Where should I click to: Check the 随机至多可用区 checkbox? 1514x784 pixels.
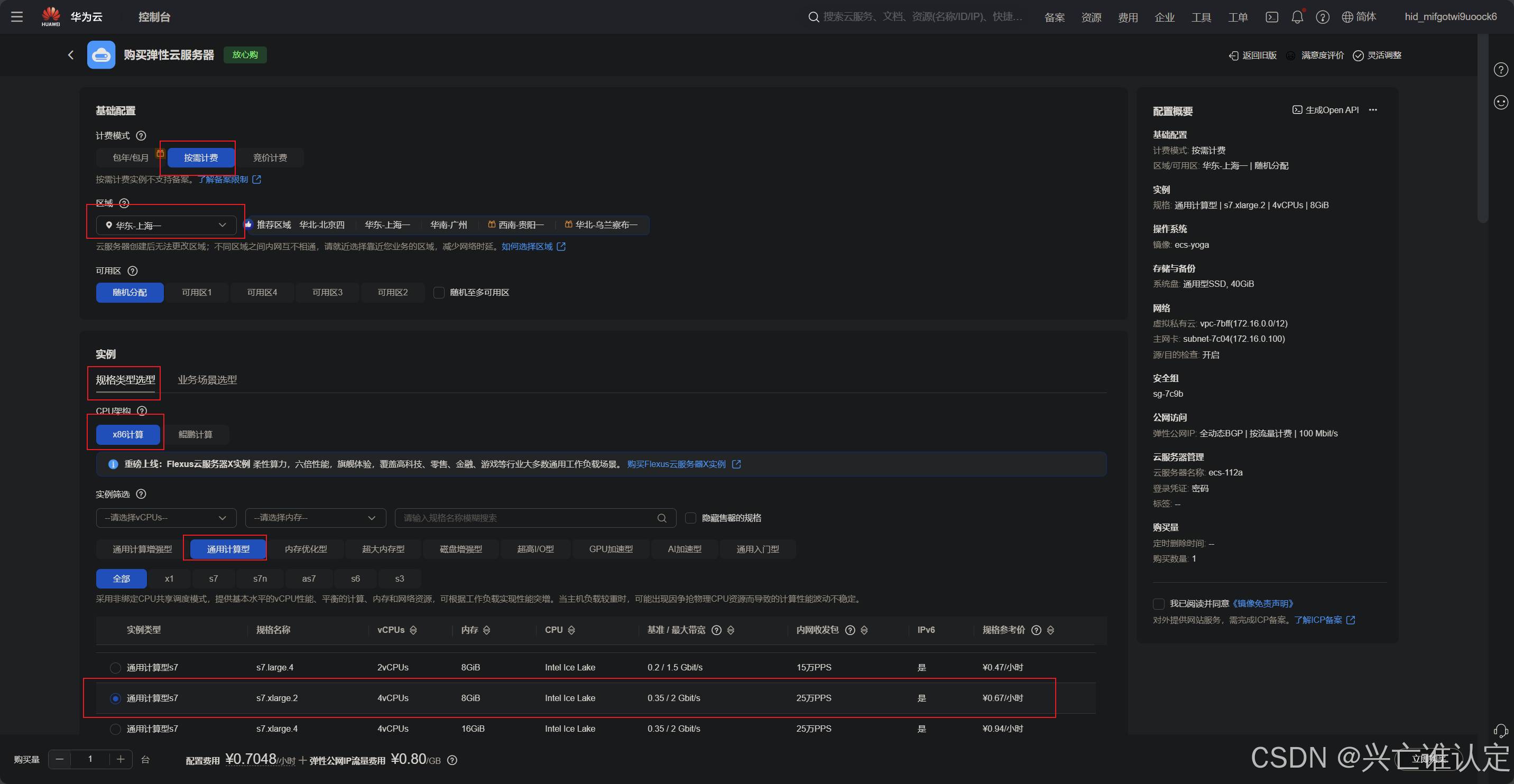point(439,293)
